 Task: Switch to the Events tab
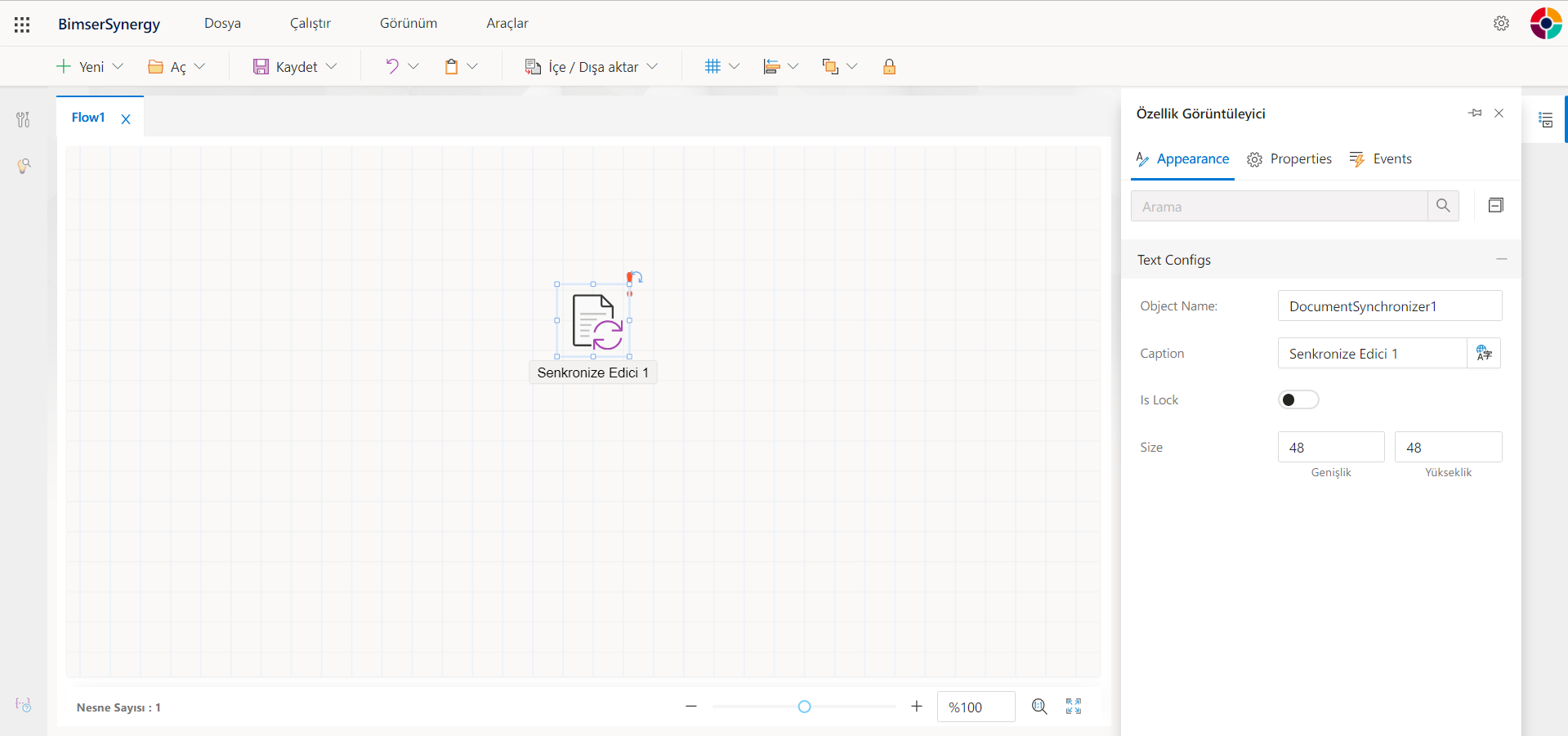(x=1381, y=159)
